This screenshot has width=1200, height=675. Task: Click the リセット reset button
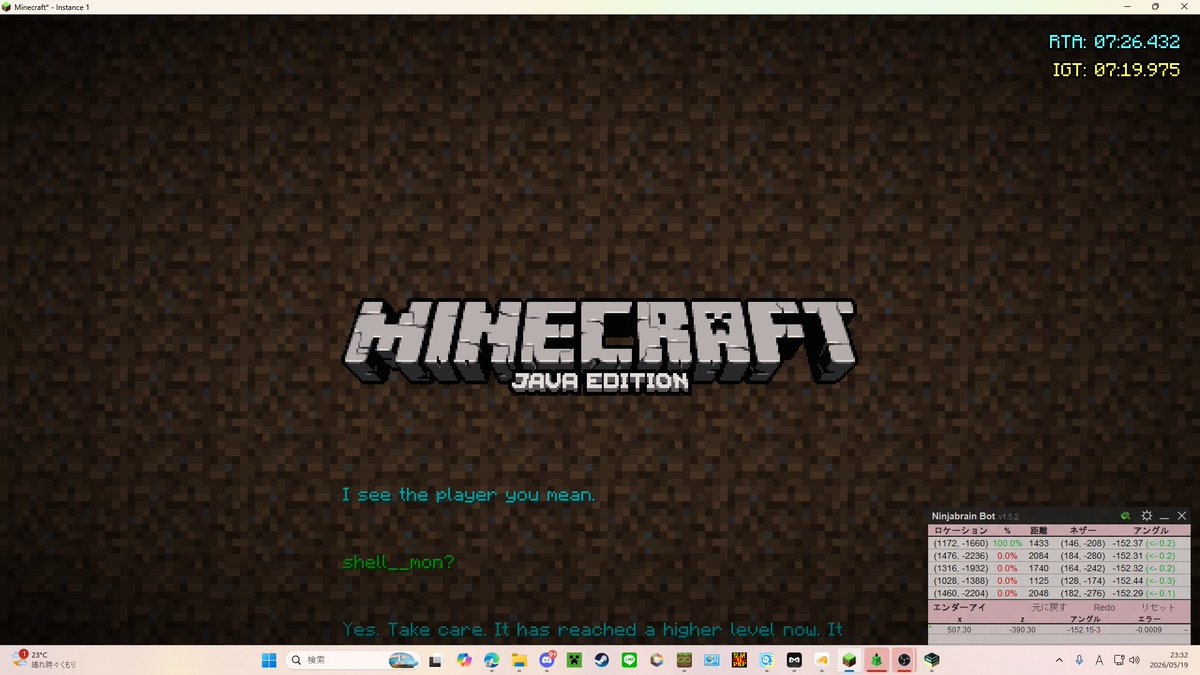(x=1158, y=607)
